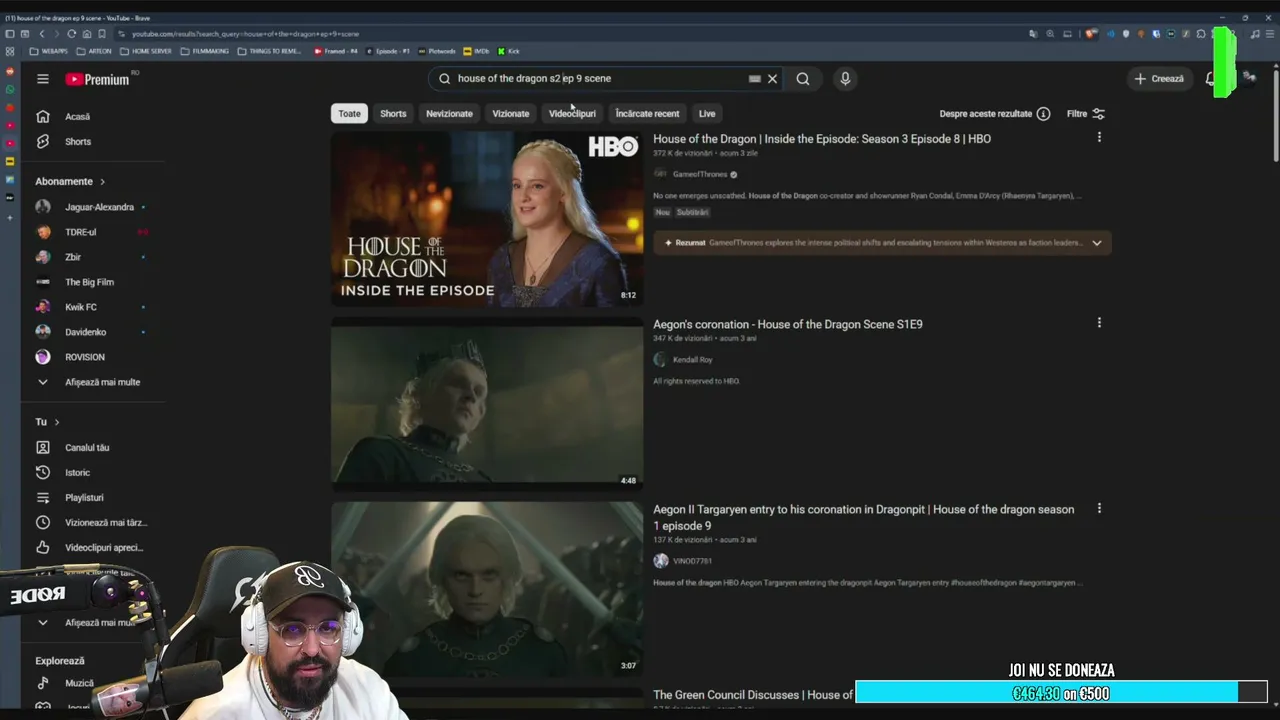Select the Încărcate recent filter chip
The image size is (1280, 720).
coord(647,114)
